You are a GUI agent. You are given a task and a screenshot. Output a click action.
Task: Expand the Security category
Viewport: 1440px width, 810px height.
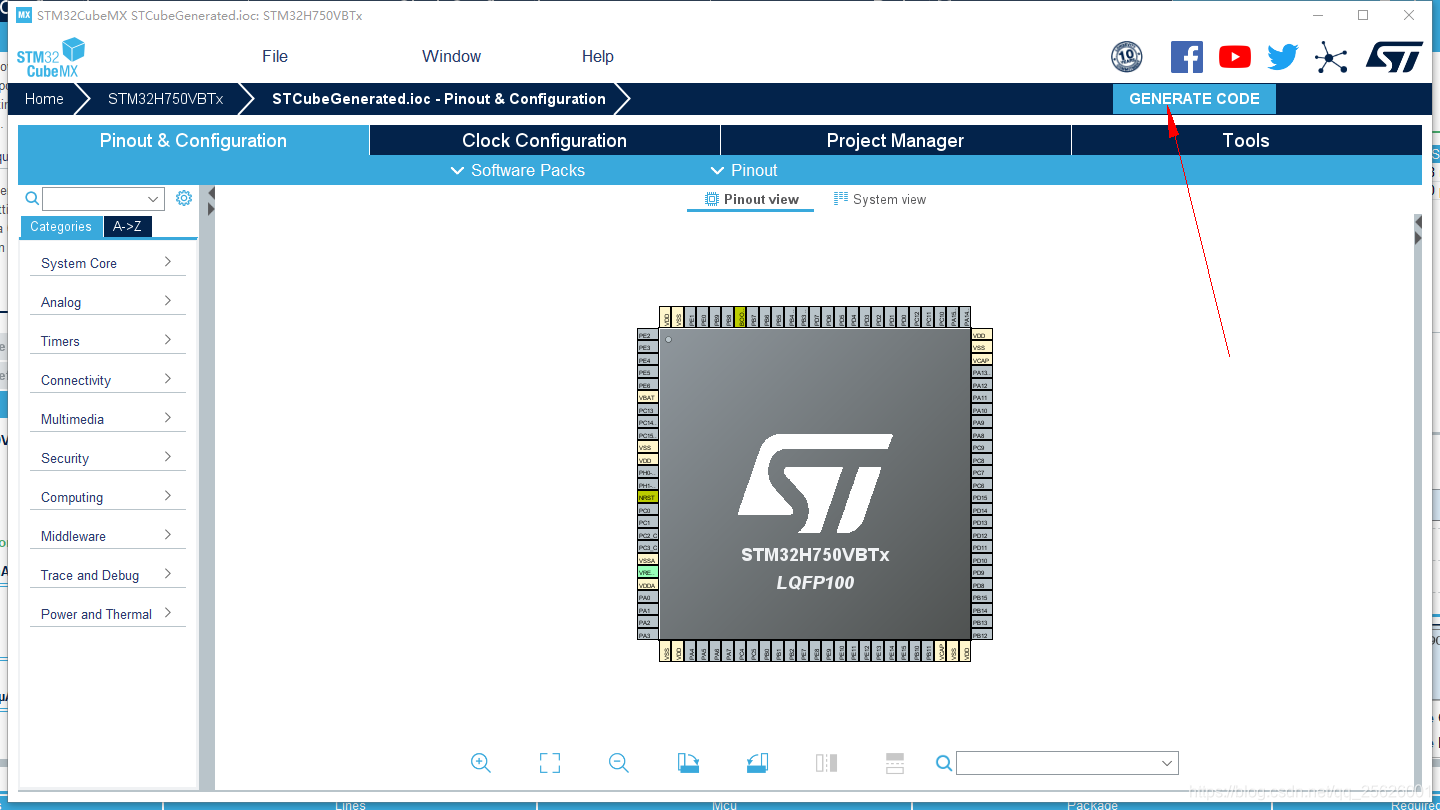(108, 458)
